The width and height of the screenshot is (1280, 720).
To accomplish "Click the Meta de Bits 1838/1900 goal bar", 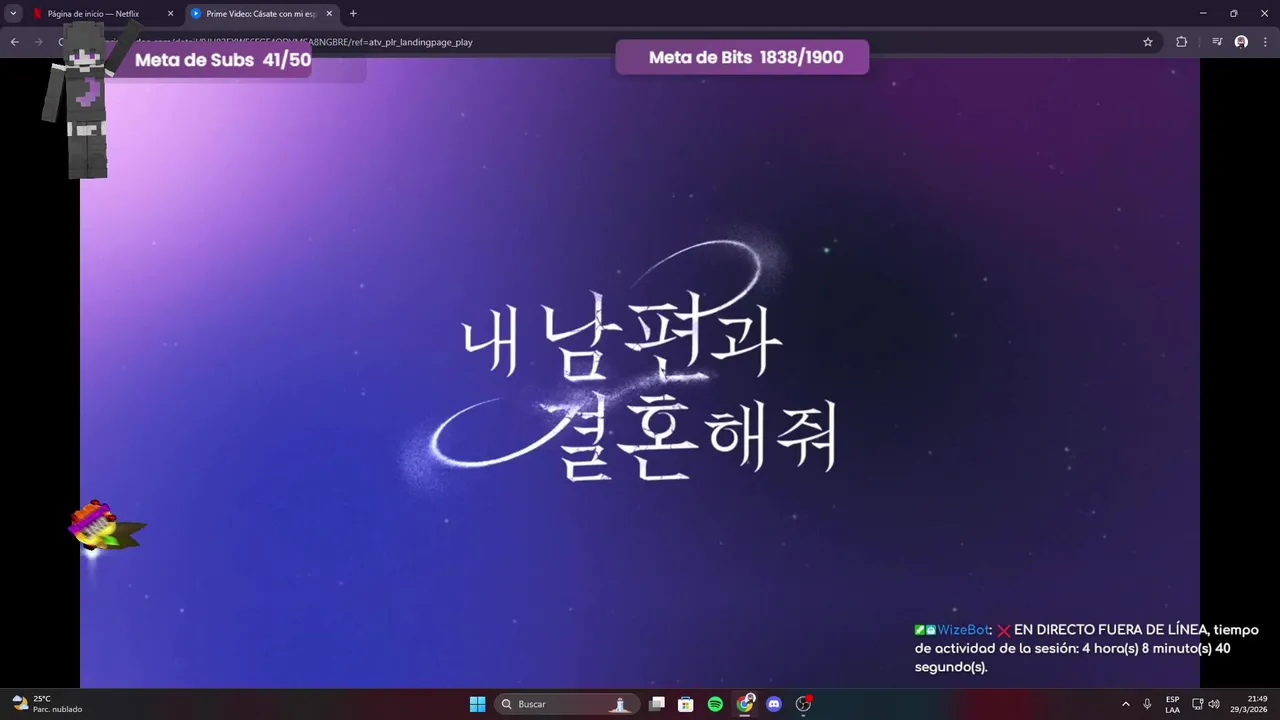I will [742, 57].
